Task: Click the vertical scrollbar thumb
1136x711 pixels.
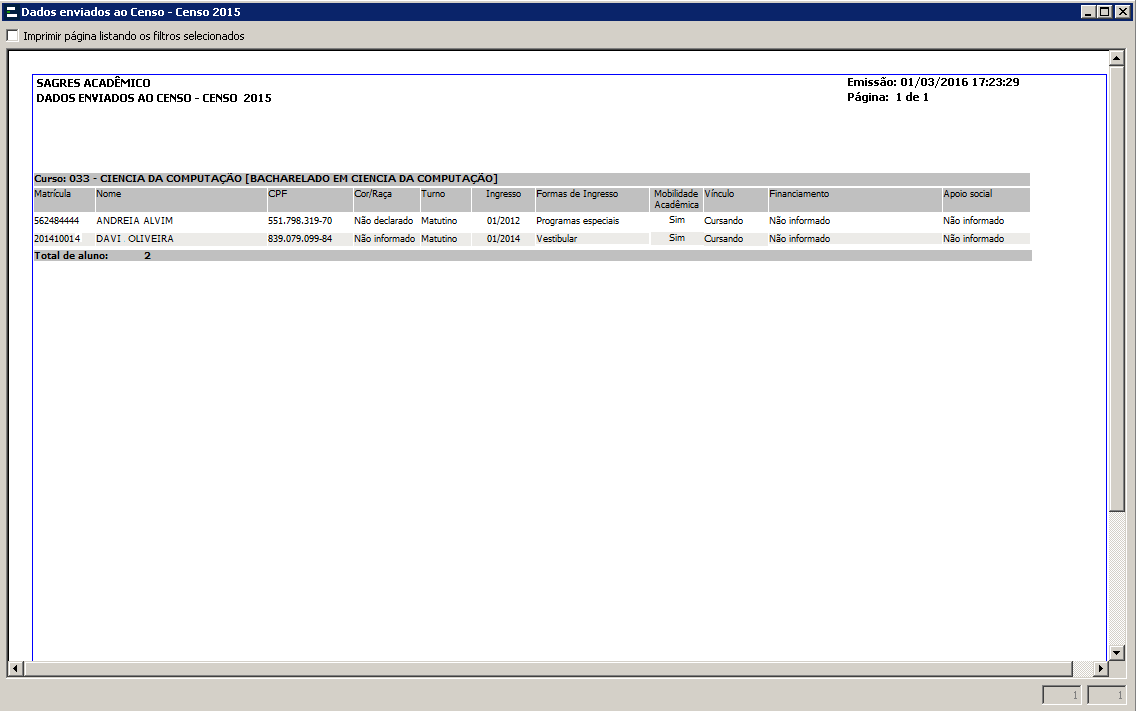Action: click(x=1118, y=290)
